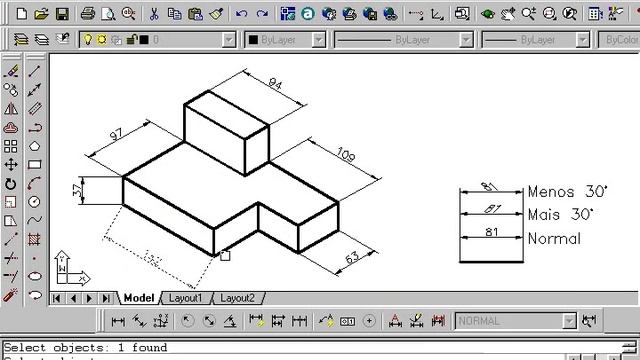Open the UCS flyout icon

[437, 14]
